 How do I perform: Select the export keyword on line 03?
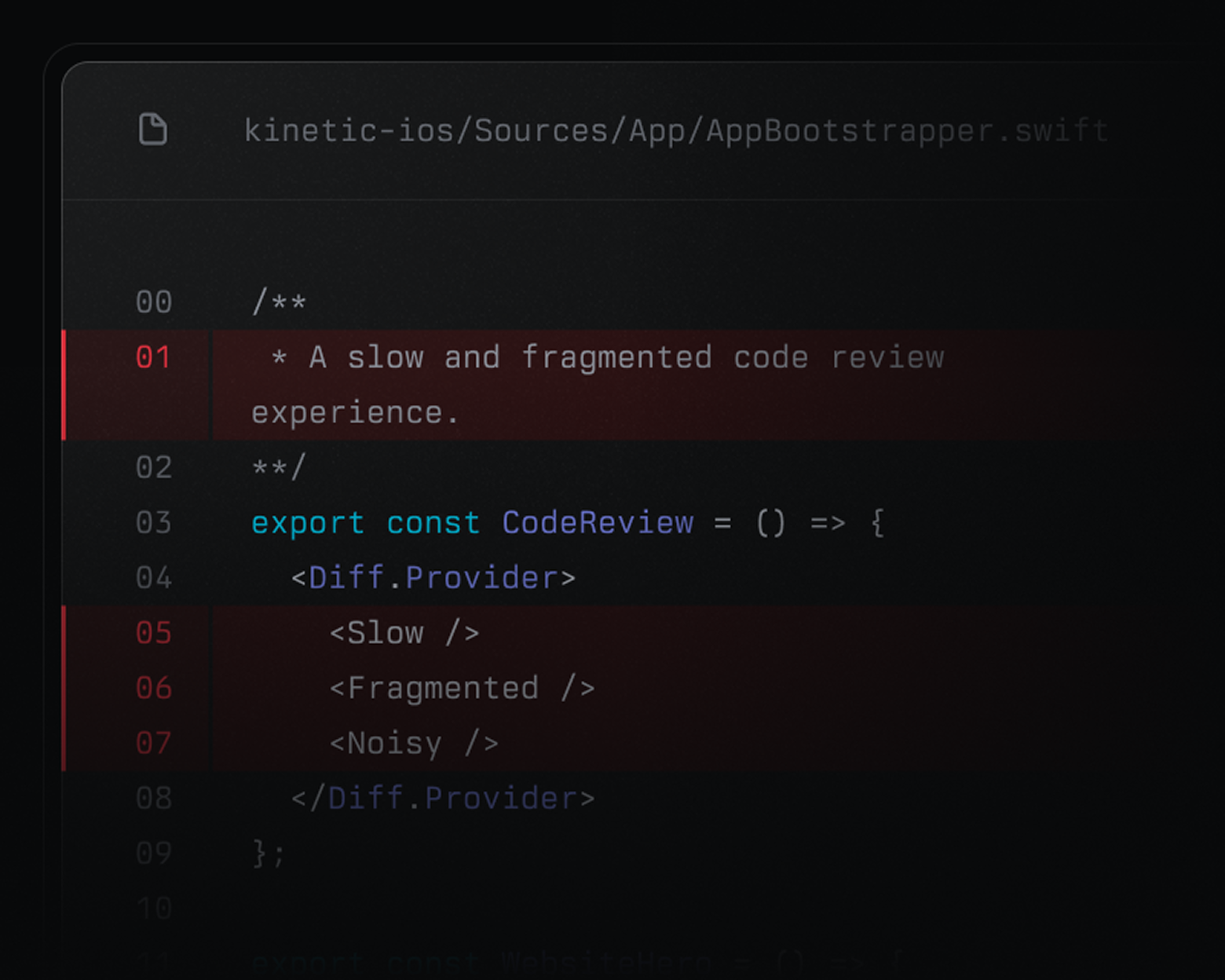[306, 522]
